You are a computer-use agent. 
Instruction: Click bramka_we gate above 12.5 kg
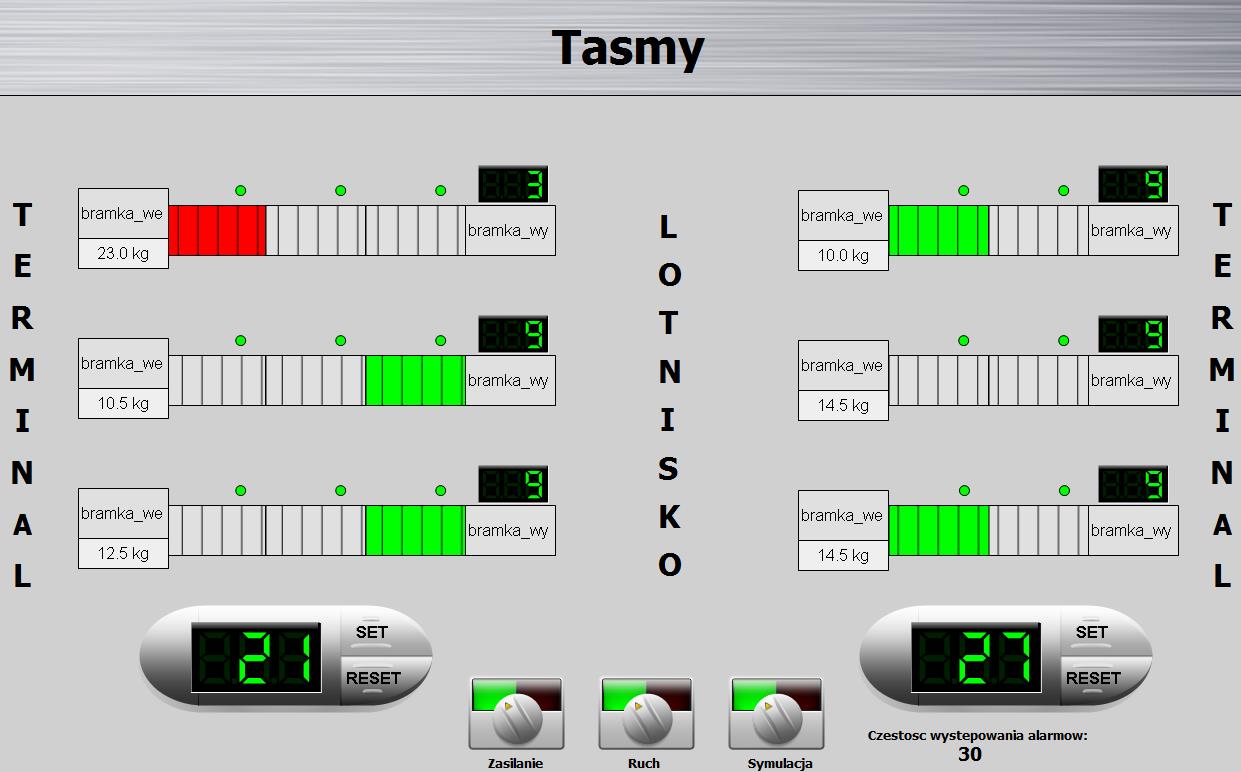123,514
